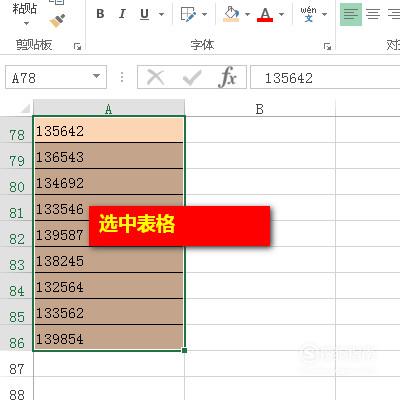
Task: Select column B header
Action: [x=260, y=109]
